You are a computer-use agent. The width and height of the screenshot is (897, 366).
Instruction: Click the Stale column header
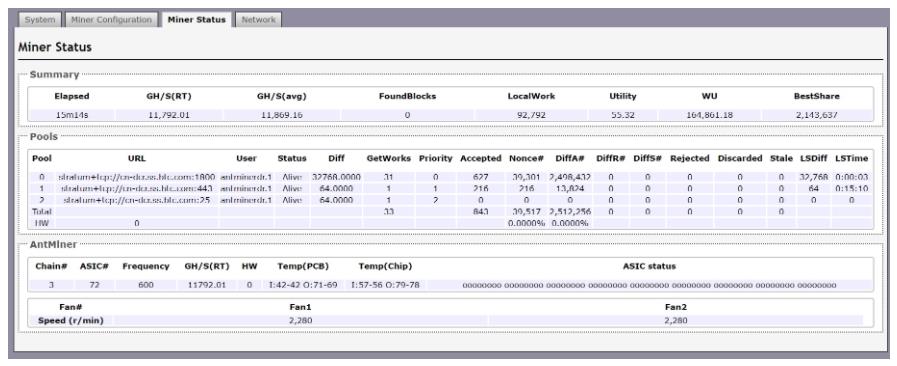point(781,158)
